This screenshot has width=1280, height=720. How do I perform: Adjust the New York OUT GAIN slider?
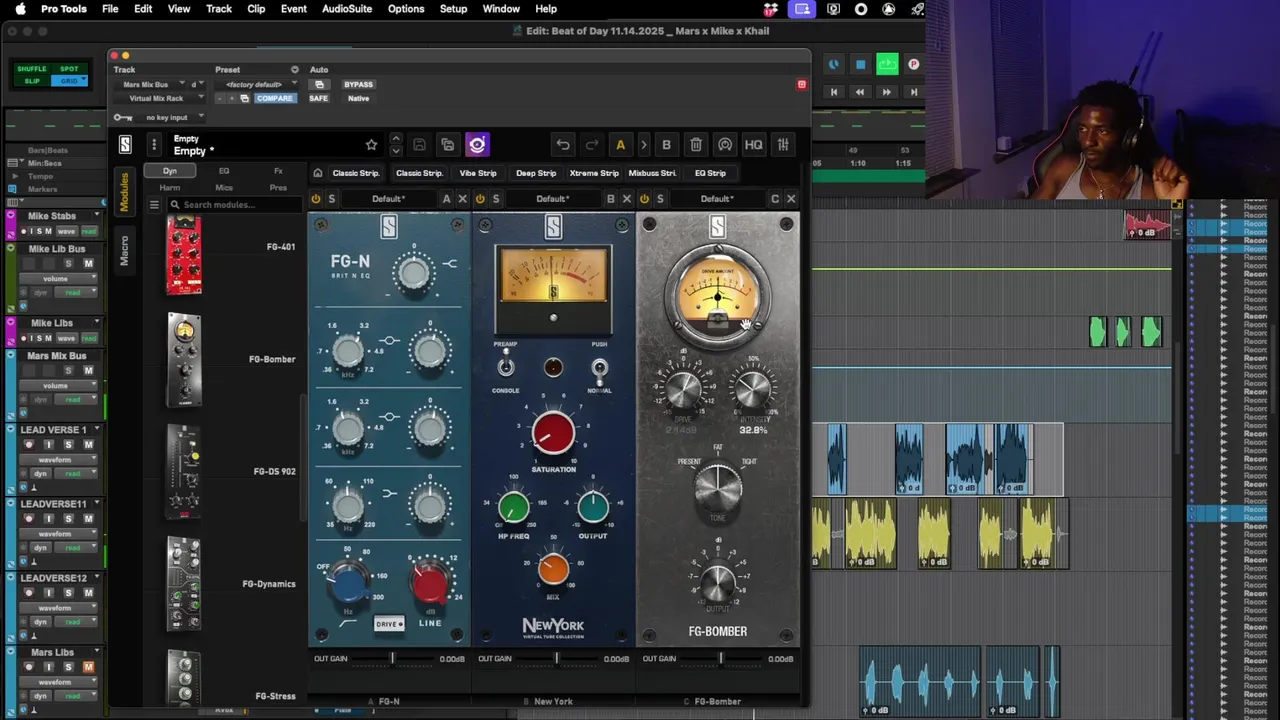pyautogui.click(x=556, y=659)
